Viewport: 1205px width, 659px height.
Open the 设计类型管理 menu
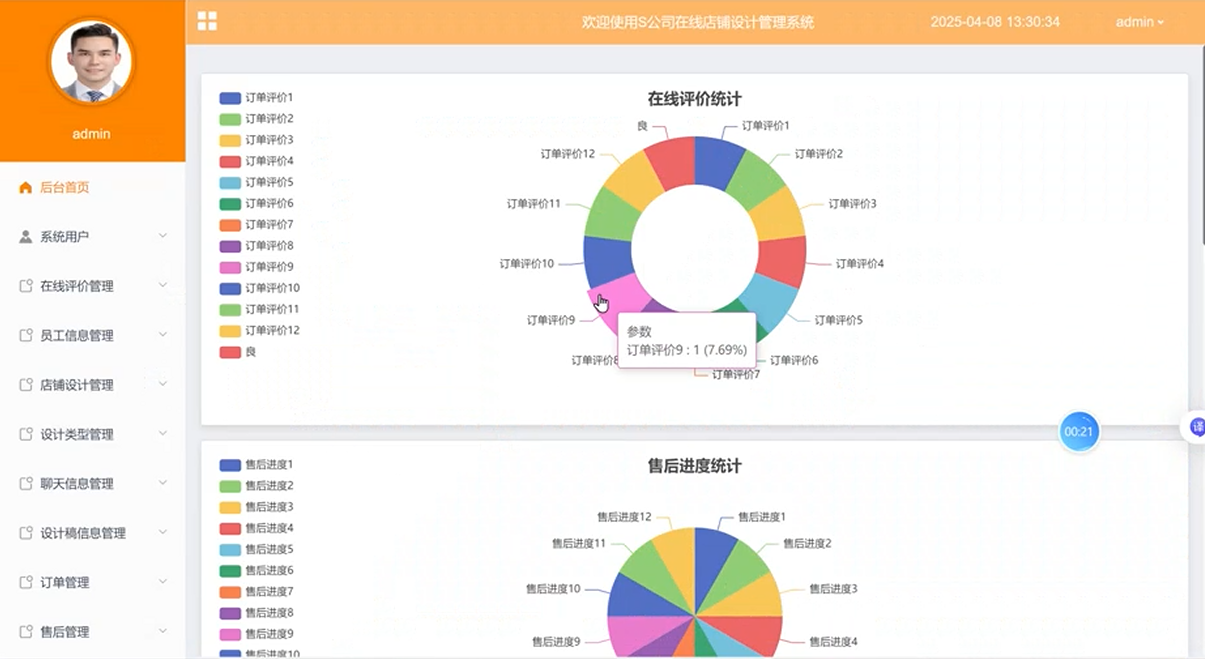coord(92,434)
